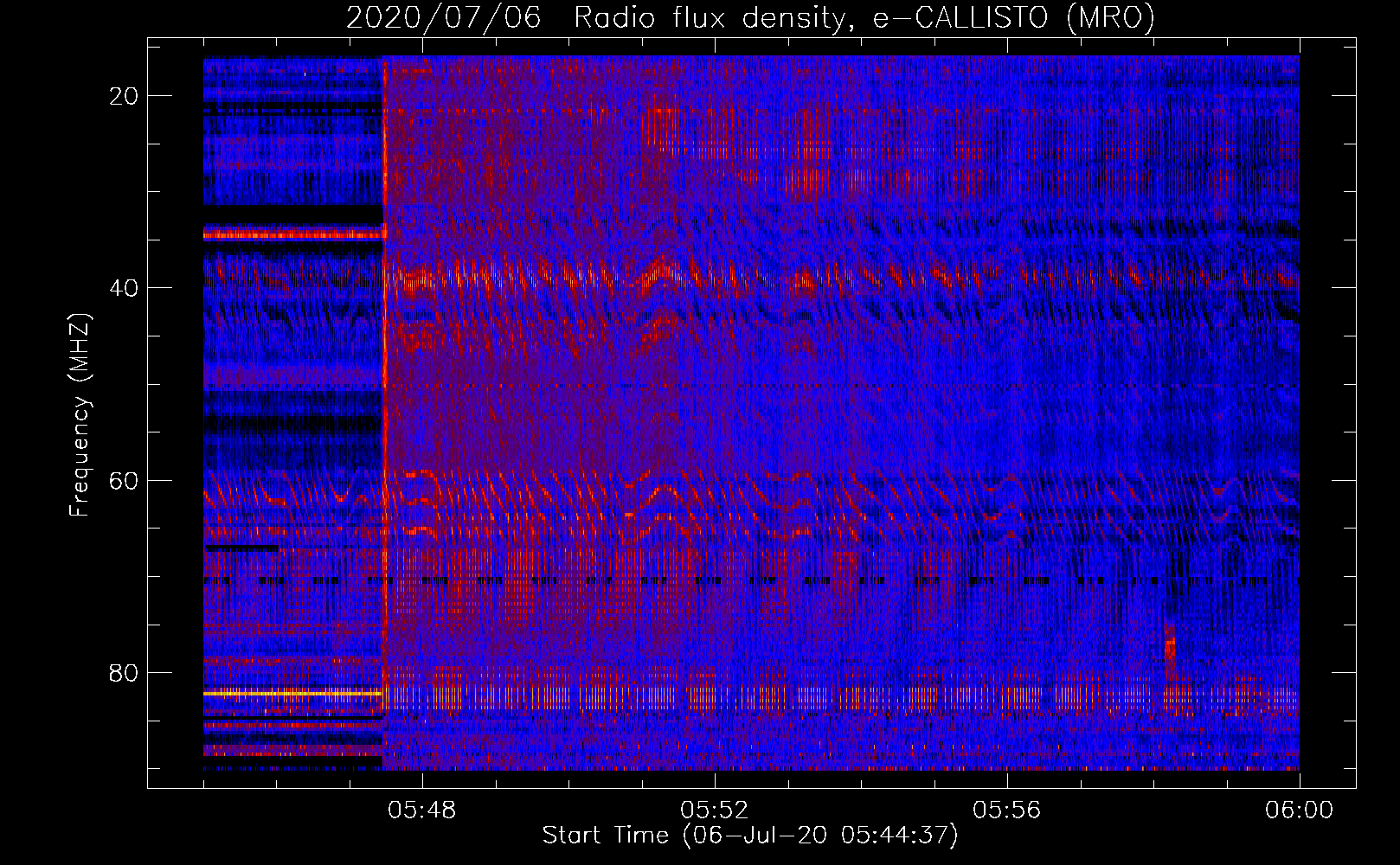Click the 20 frequency tick label
This screenshot has width=1400, height=865.
pos(125,96)
